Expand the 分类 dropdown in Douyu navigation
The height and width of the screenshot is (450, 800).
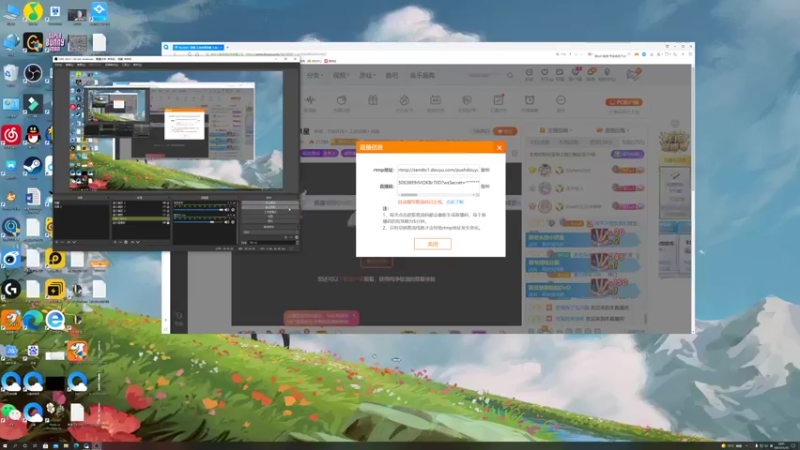314,75
